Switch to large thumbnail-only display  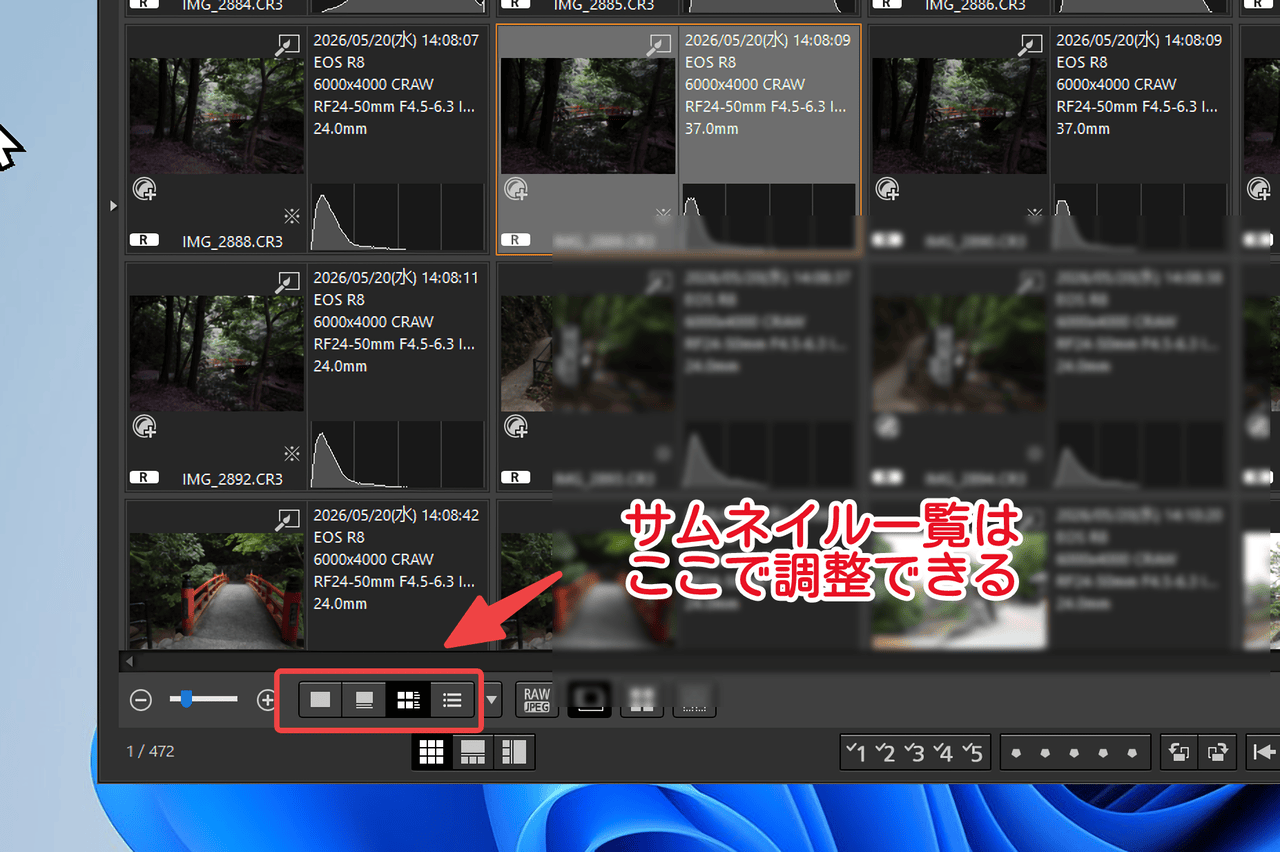(320, 700)
